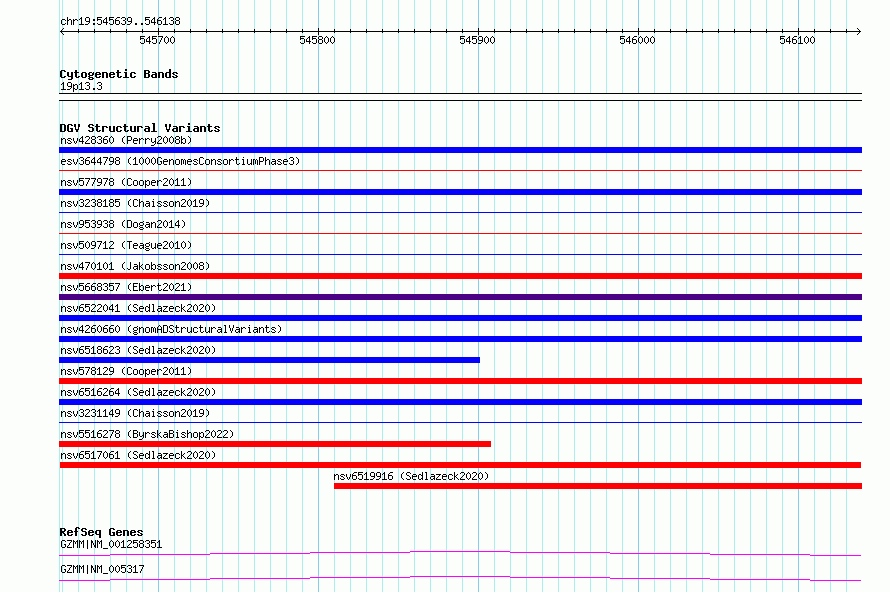
Task: Click the 546100 ruler position
Action: [x=797, y=40]
